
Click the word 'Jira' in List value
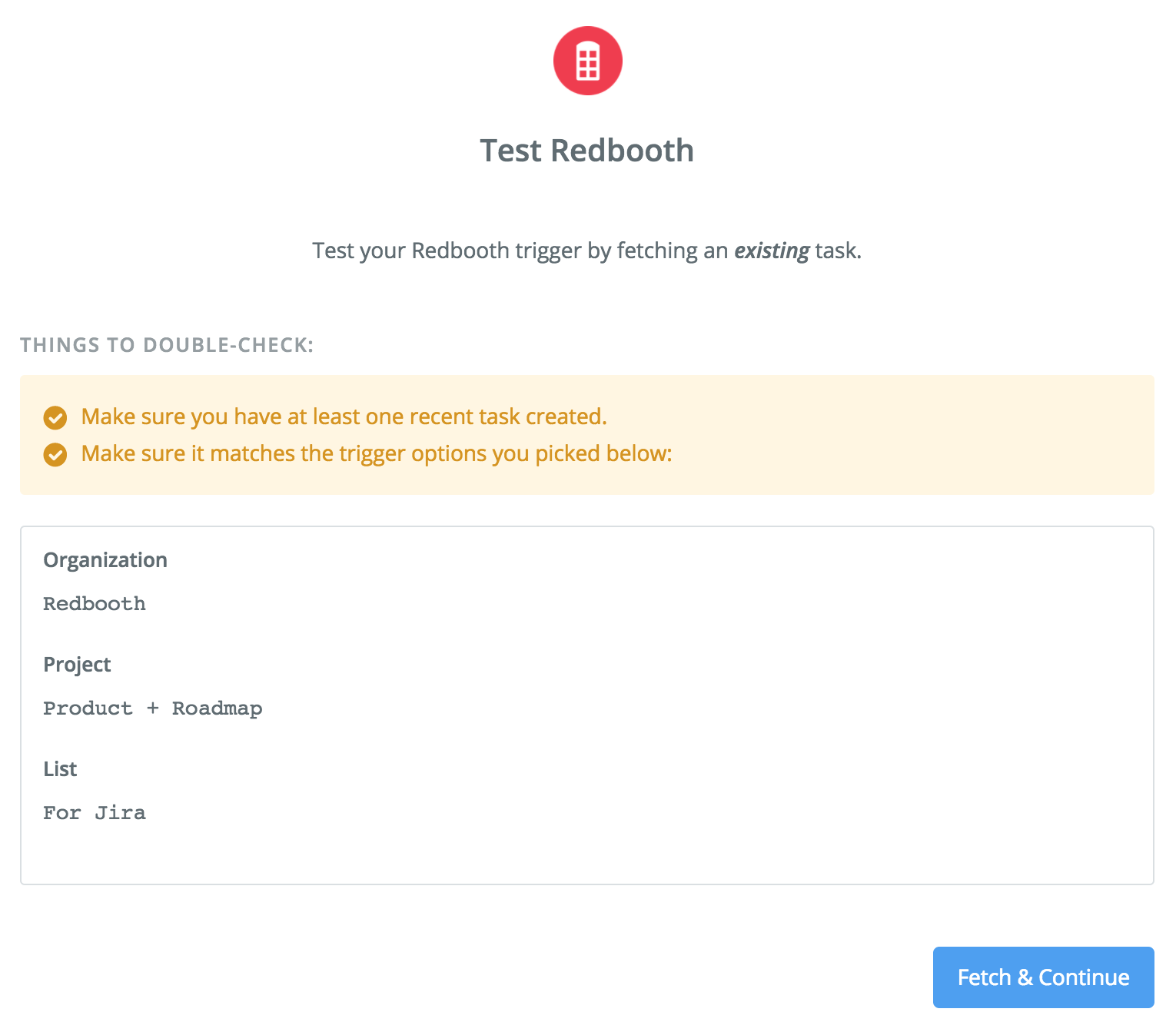pos(120,813)
